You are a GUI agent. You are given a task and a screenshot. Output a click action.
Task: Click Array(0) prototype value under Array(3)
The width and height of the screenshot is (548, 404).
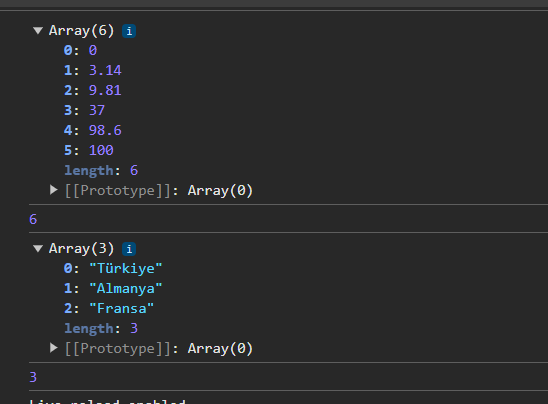click(220, 348)
